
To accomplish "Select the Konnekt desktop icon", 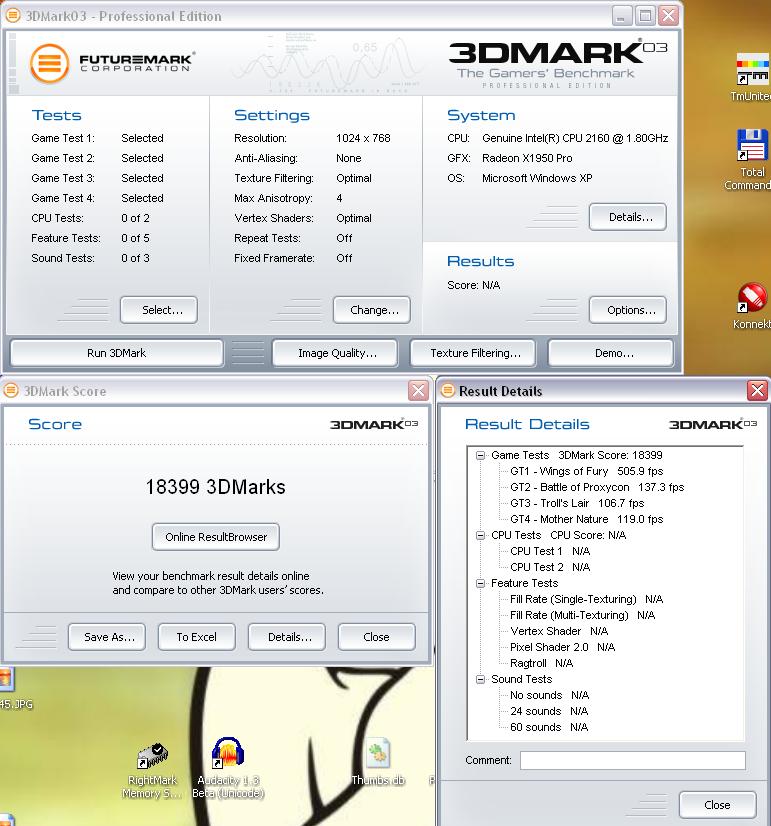I will (x=753, y=306).
